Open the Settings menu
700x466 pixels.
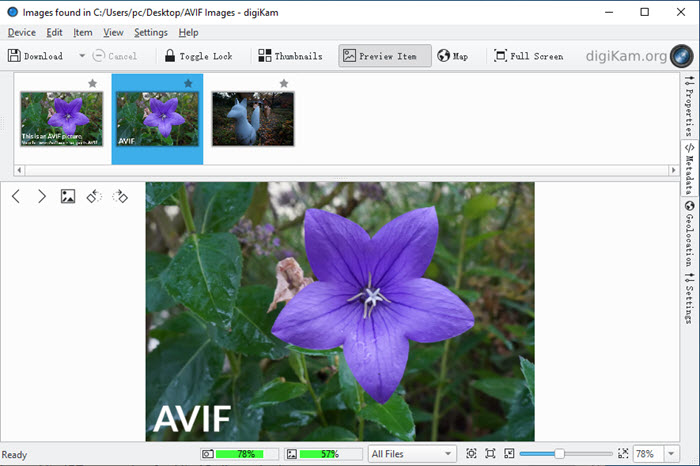pyautogui.click(x=151, y=33)
